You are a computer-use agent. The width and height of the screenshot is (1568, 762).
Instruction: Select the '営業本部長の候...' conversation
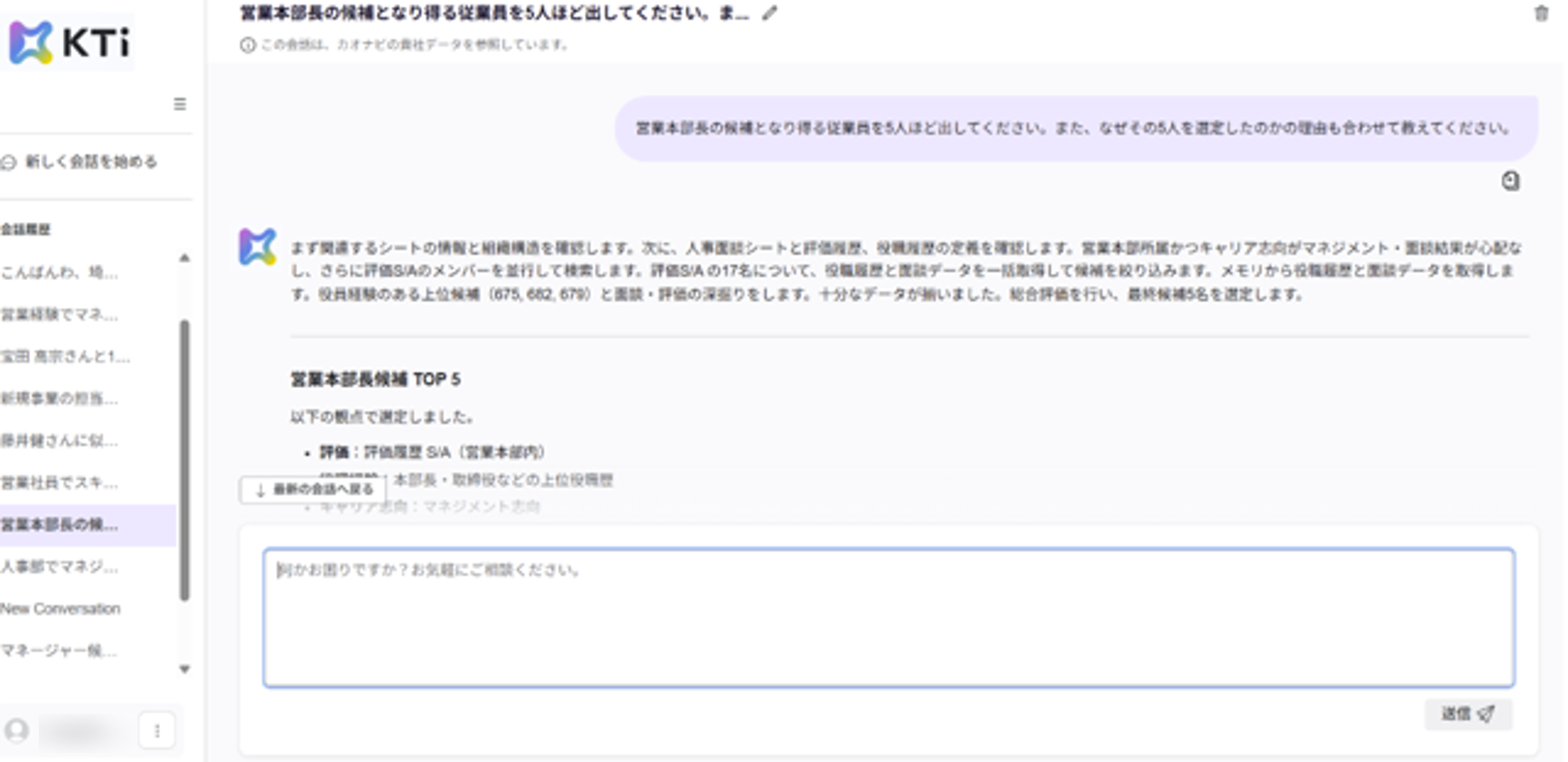[x=88, y=525]
